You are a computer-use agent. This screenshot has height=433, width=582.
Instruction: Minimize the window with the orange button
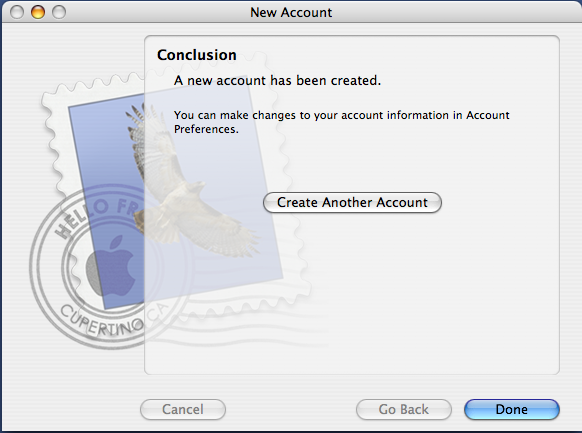coord(38,12)
